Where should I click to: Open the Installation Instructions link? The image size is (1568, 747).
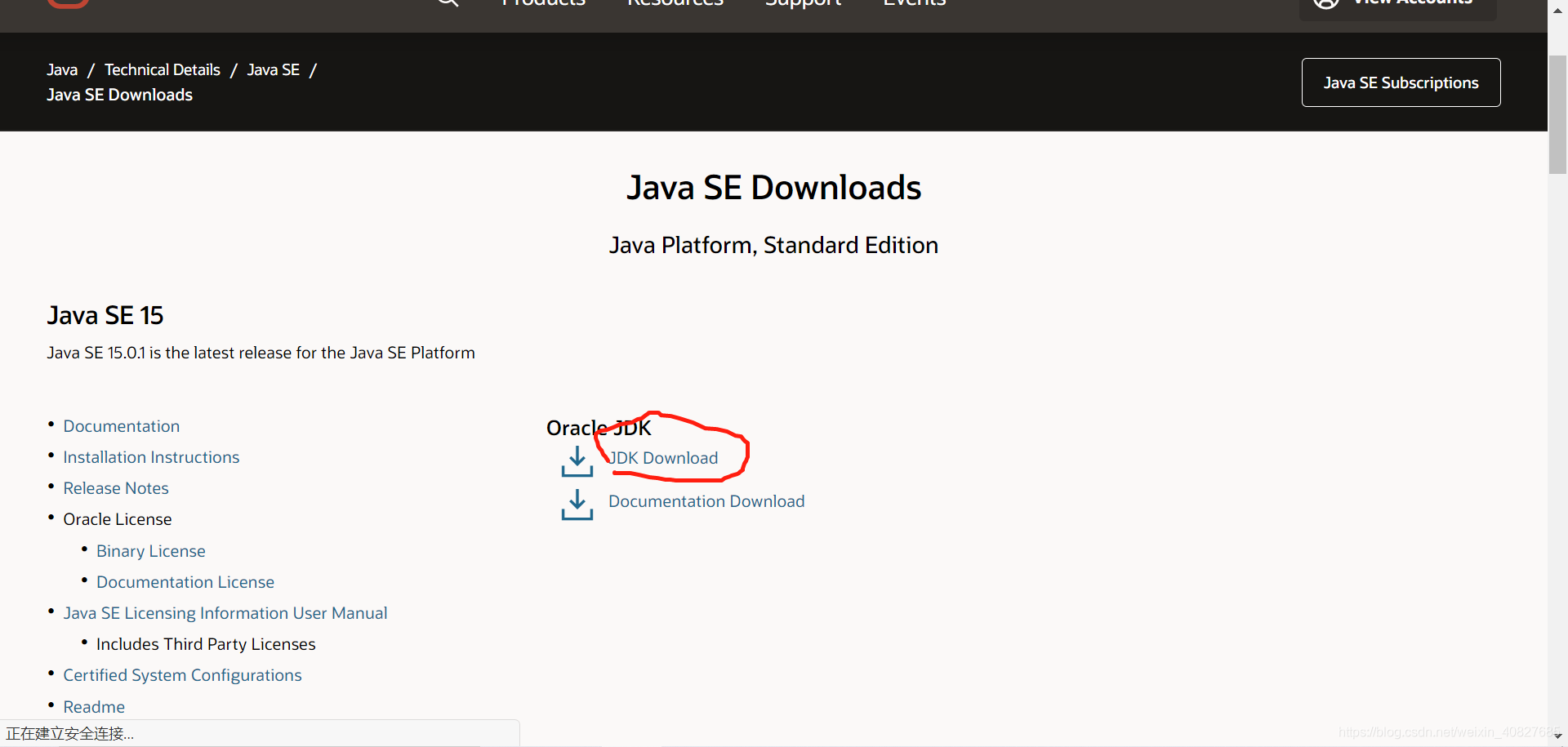[151, 457]
